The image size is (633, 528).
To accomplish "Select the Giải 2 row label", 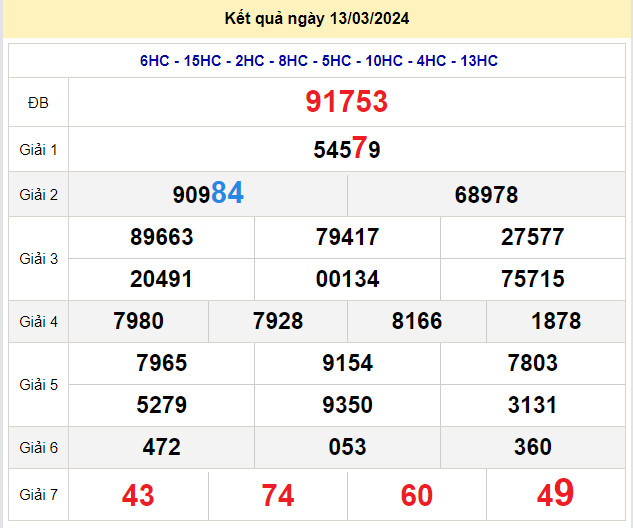I will pos(38,195).
